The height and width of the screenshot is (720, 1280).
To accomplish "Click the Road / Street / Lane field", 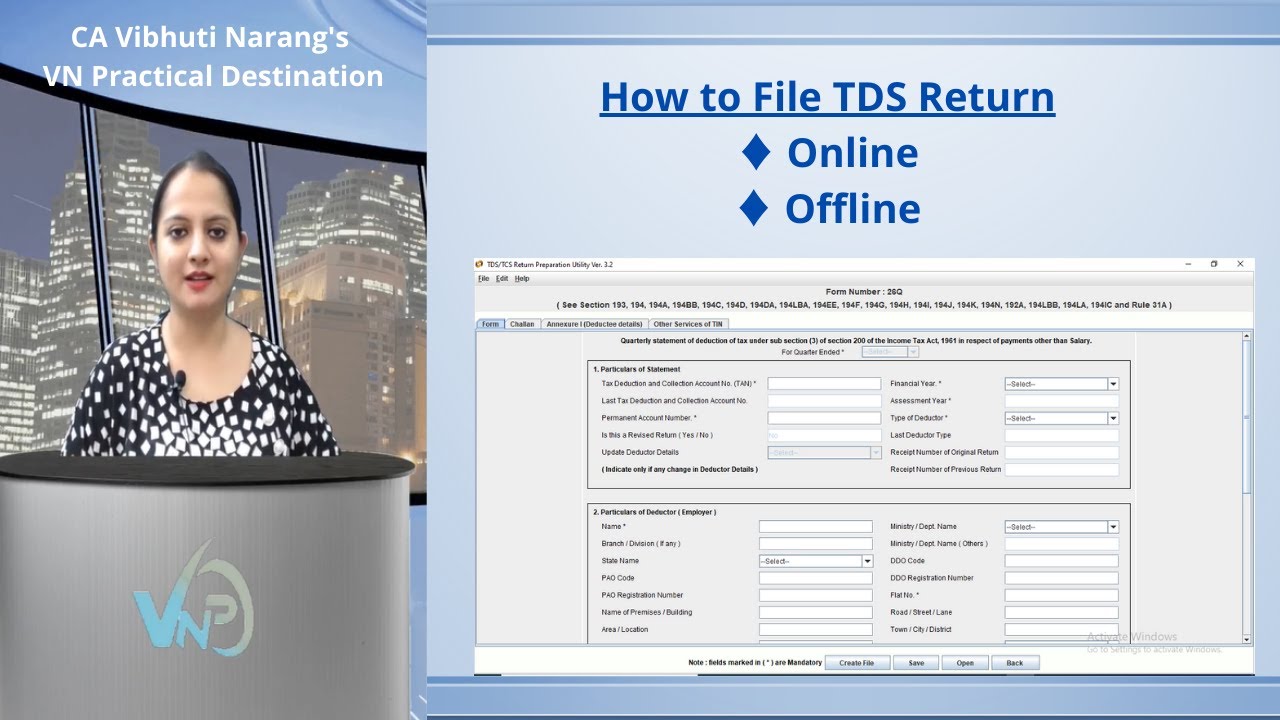I will (1061, 612).
